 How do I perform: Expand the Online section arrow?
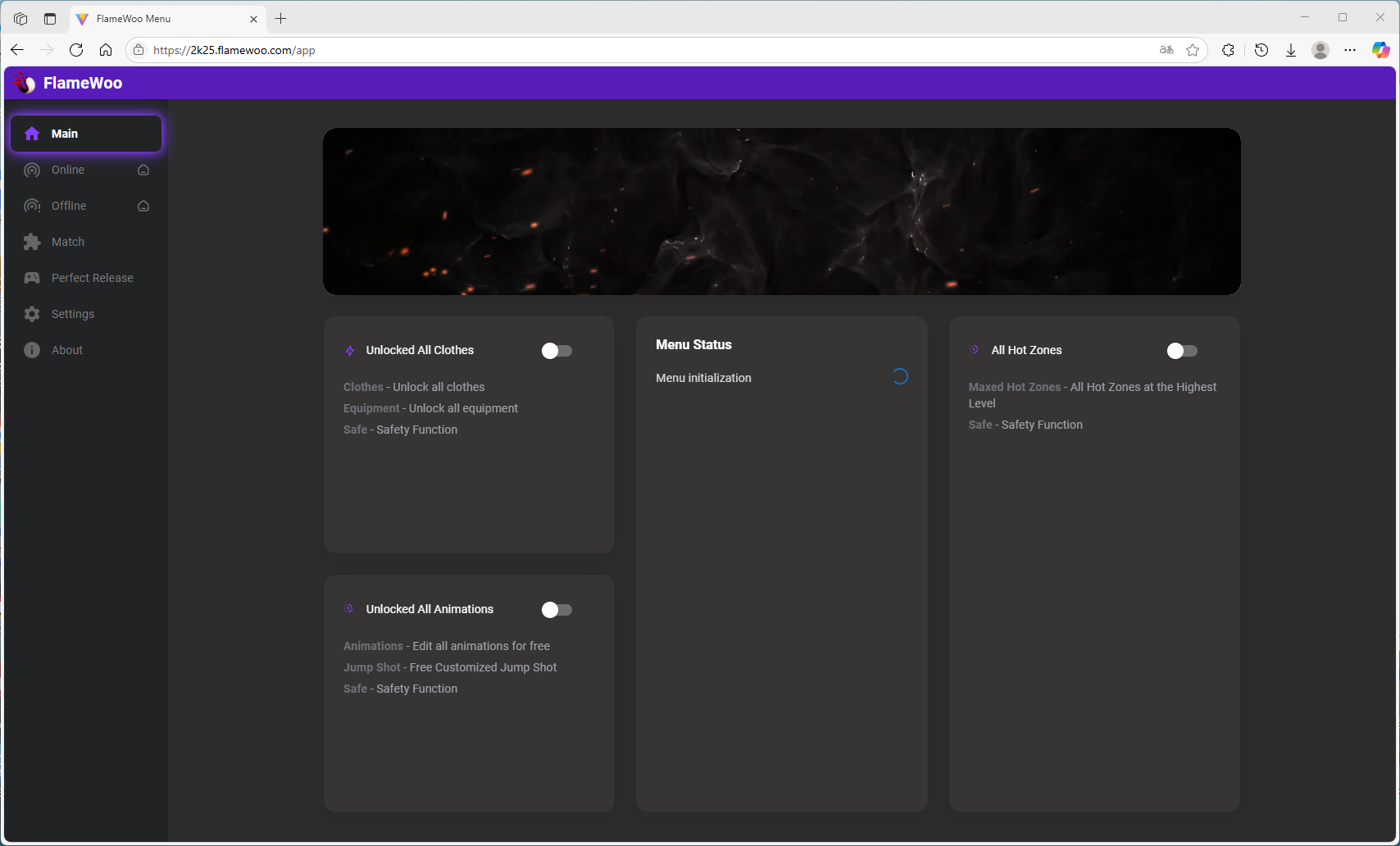[143, 170]
